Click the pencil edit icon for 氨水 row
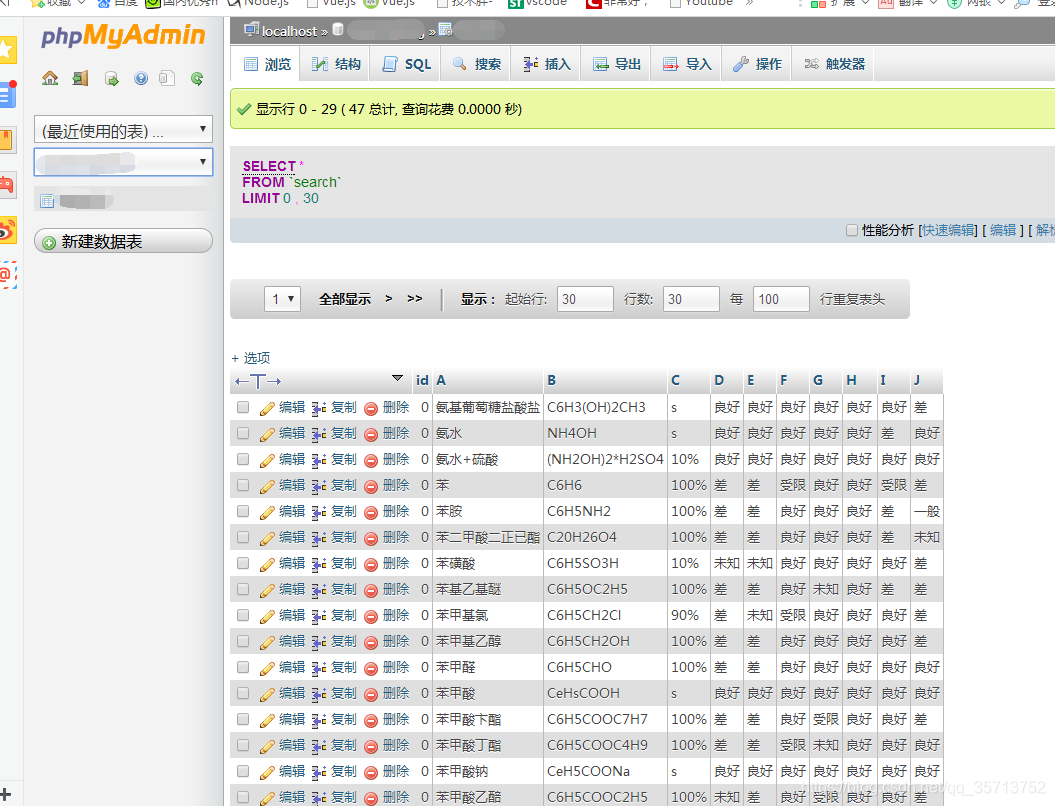The width and height of the screenshot is (1055, 806). [266, 434]
